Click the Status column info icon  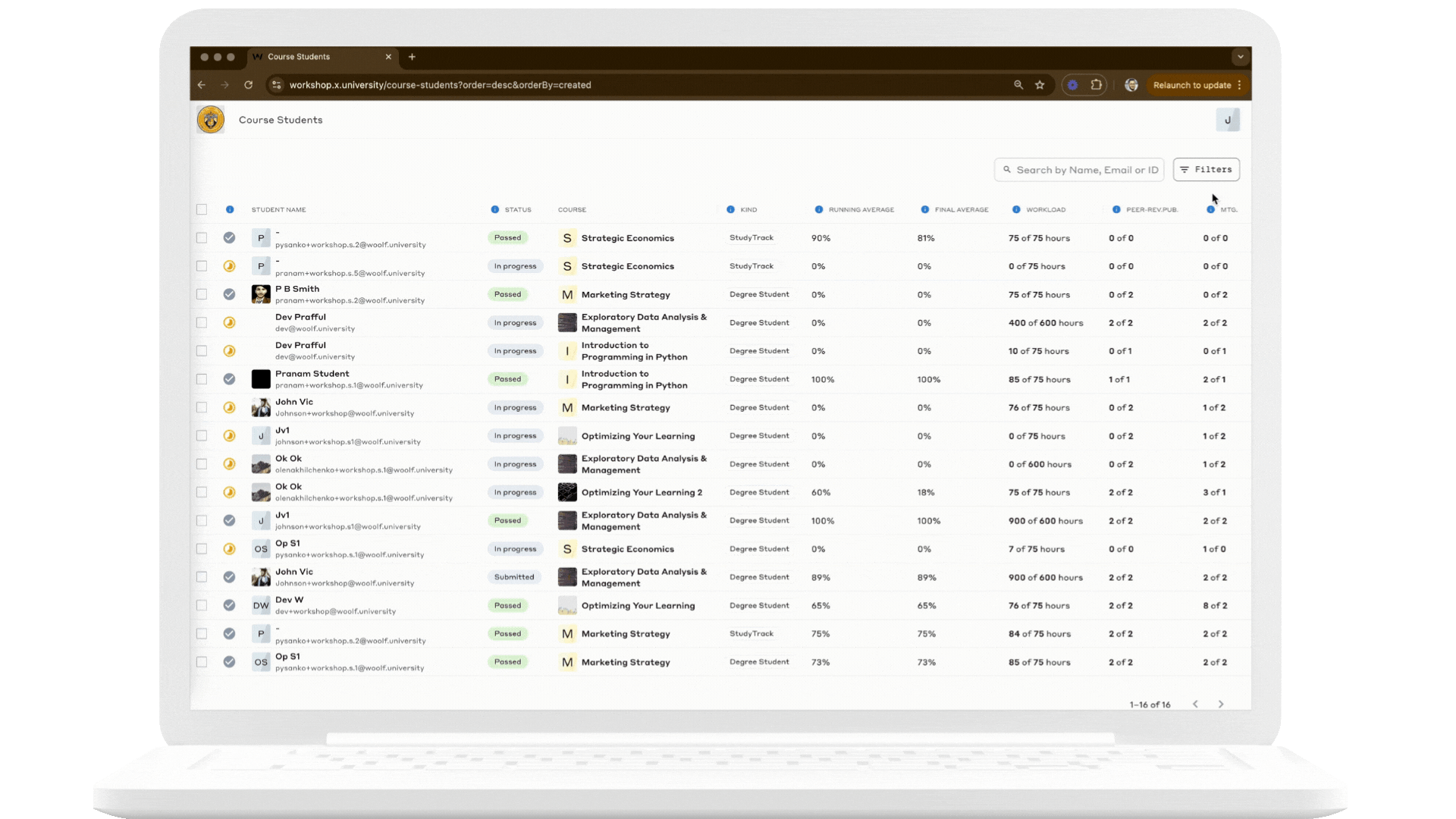pyautogui.click(x=494, y=209)
